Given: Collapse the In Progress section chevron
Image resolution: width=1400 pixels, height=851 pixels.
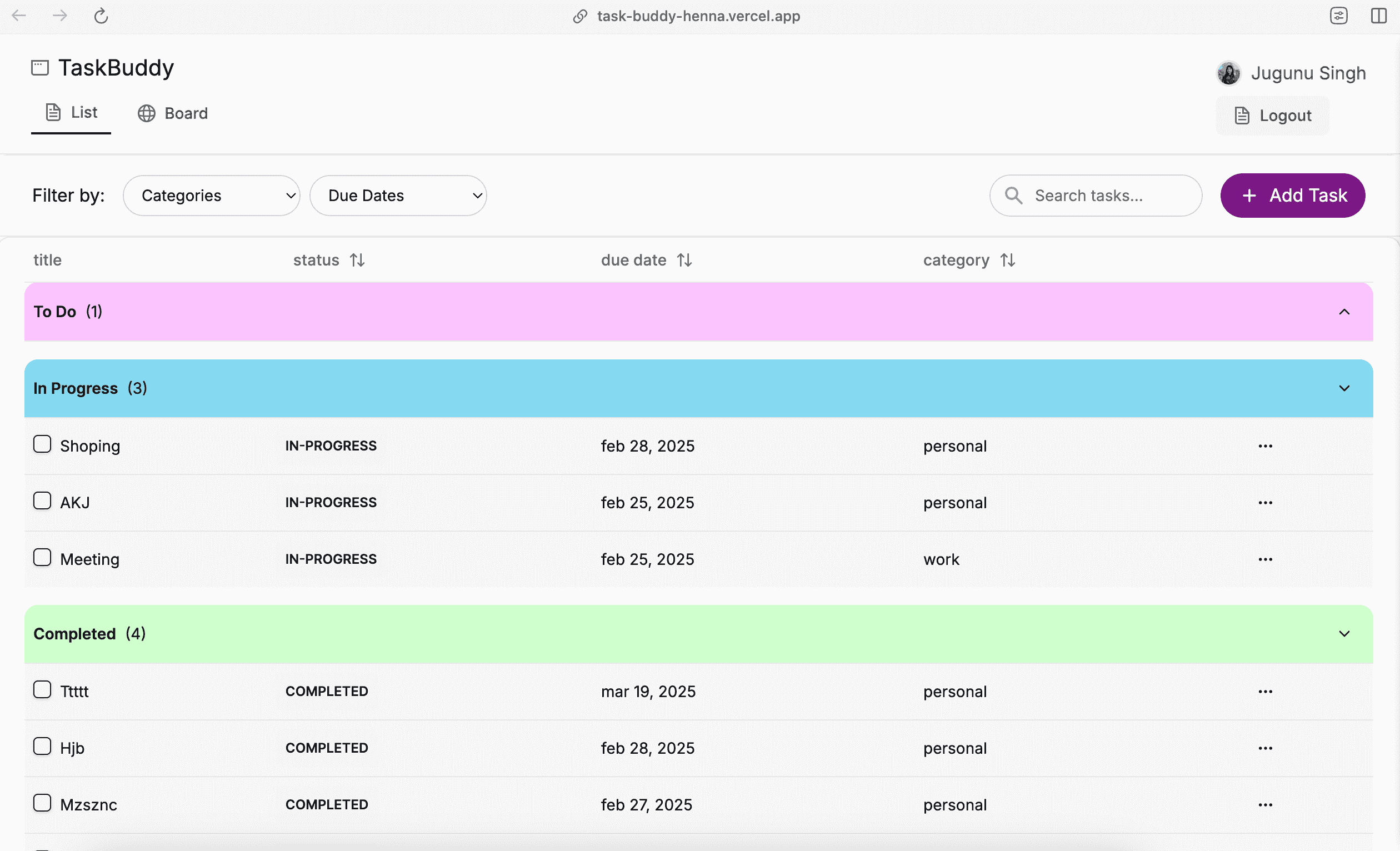Looking at the screenshot, I should tap(1344, 389).
